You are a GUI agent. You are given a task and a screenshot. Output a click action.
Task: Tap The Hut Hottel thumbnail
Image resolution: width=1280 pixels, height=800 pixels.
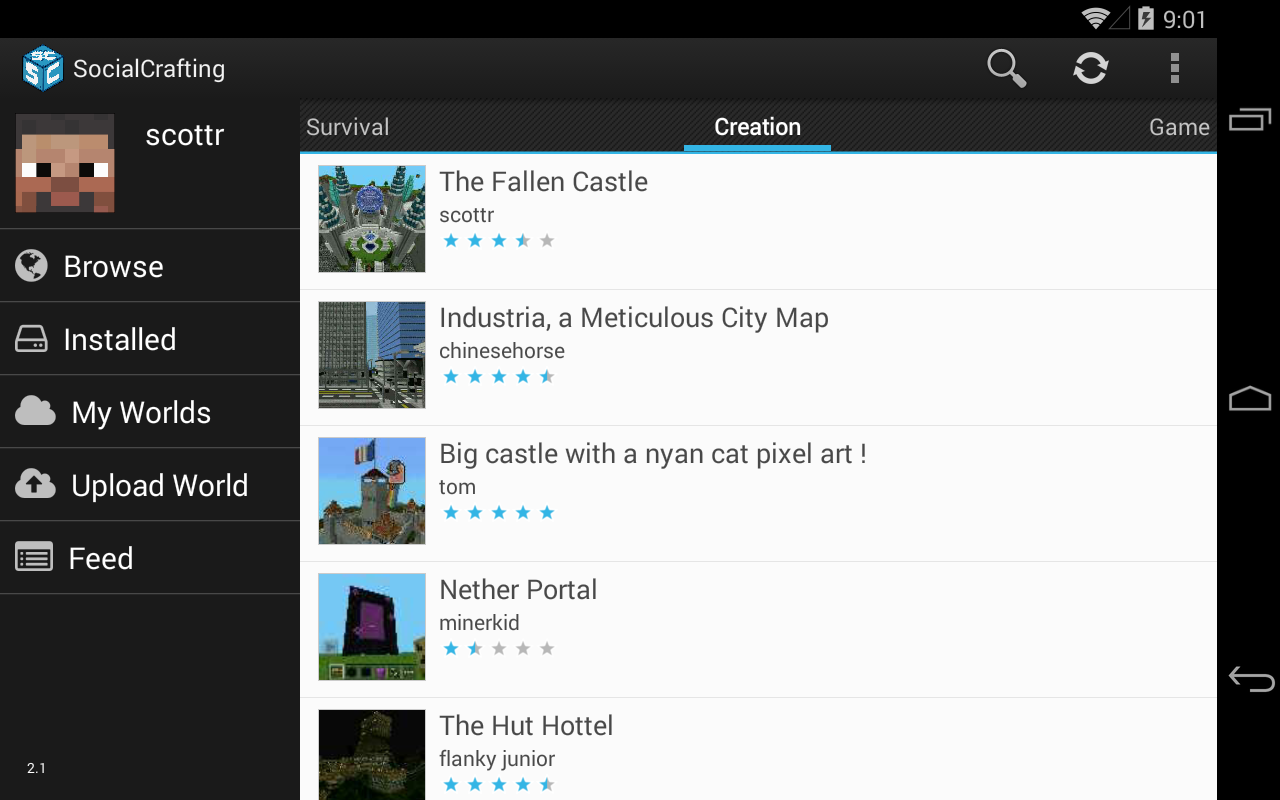click(372, 754)
